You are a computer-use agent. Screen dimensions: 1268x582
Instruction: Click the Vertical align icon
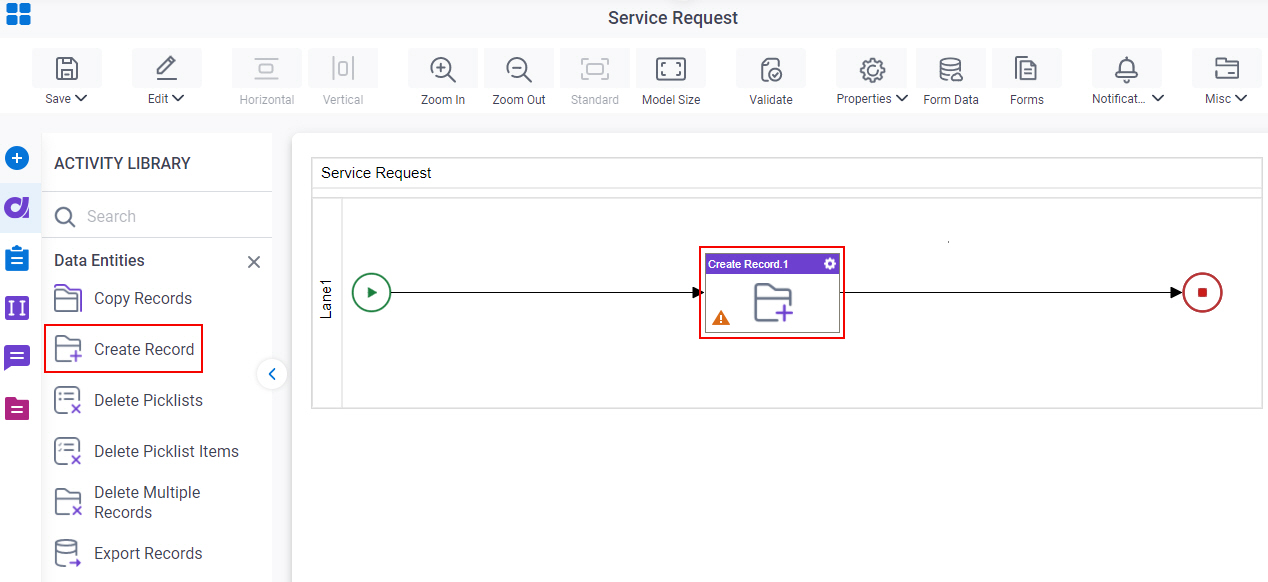343,69
